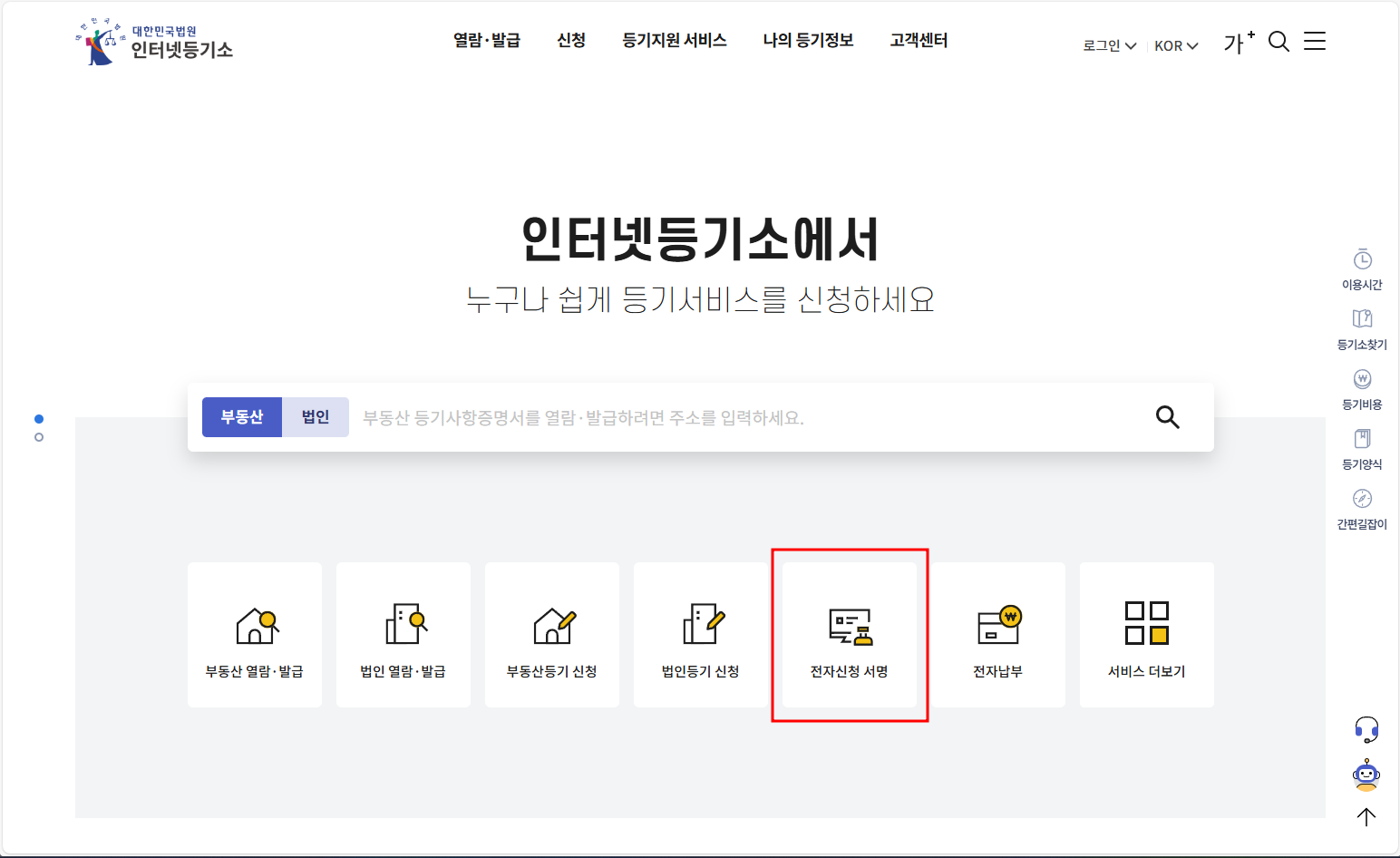Open the 등기지원 서비스 menu
Screen dimensions: 1400x858
coord(675,40)
